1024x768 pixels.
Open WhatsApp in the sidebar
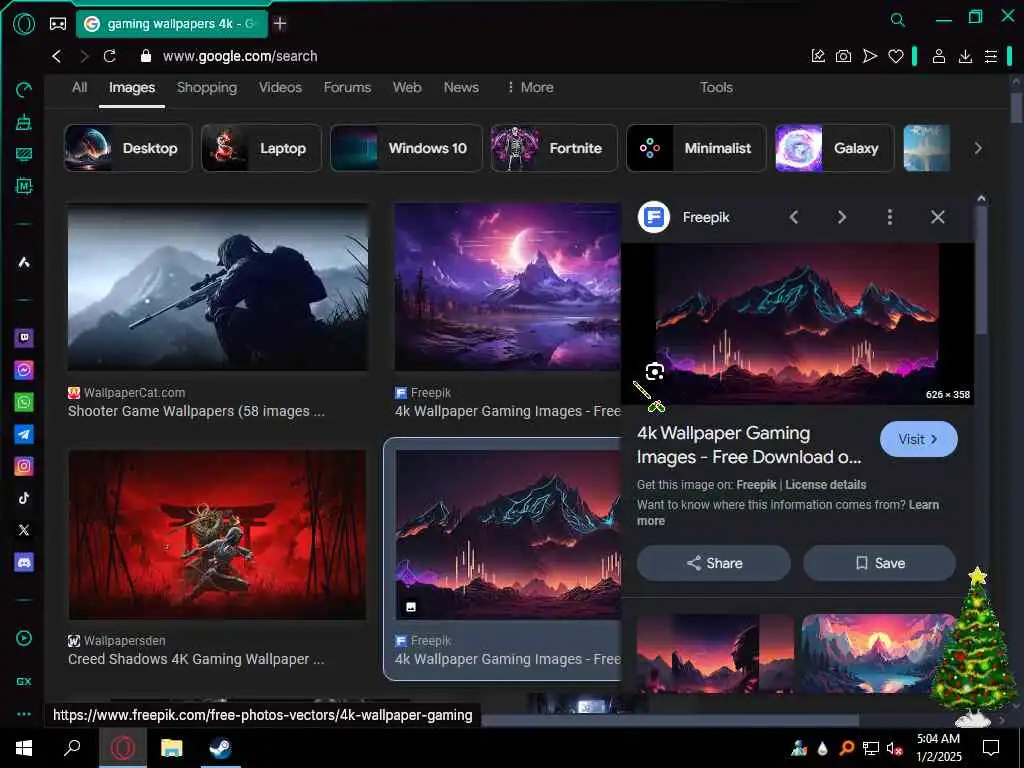point(24,402)
